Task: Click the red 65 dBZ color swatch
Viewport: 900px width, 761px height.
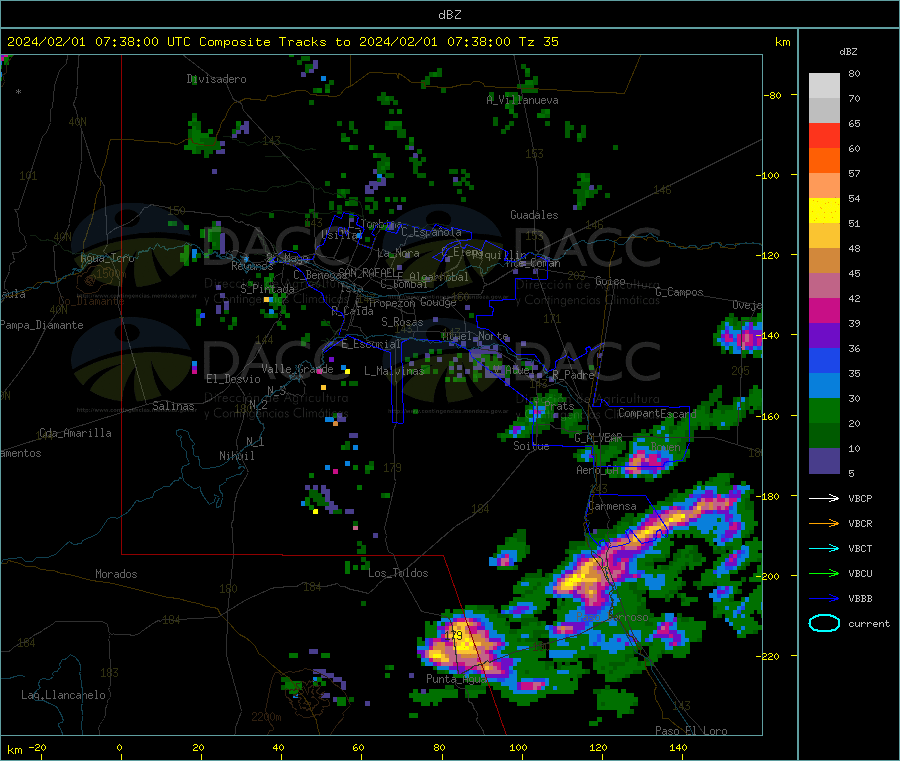Action: (x=824, y=135)
